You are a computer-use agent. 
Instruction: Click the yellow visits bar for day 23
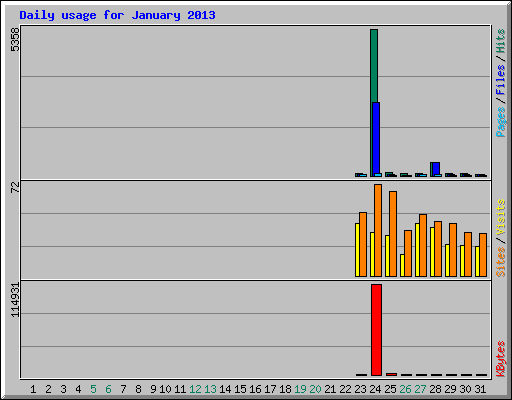pyautogui.click(x=357, y=250)
